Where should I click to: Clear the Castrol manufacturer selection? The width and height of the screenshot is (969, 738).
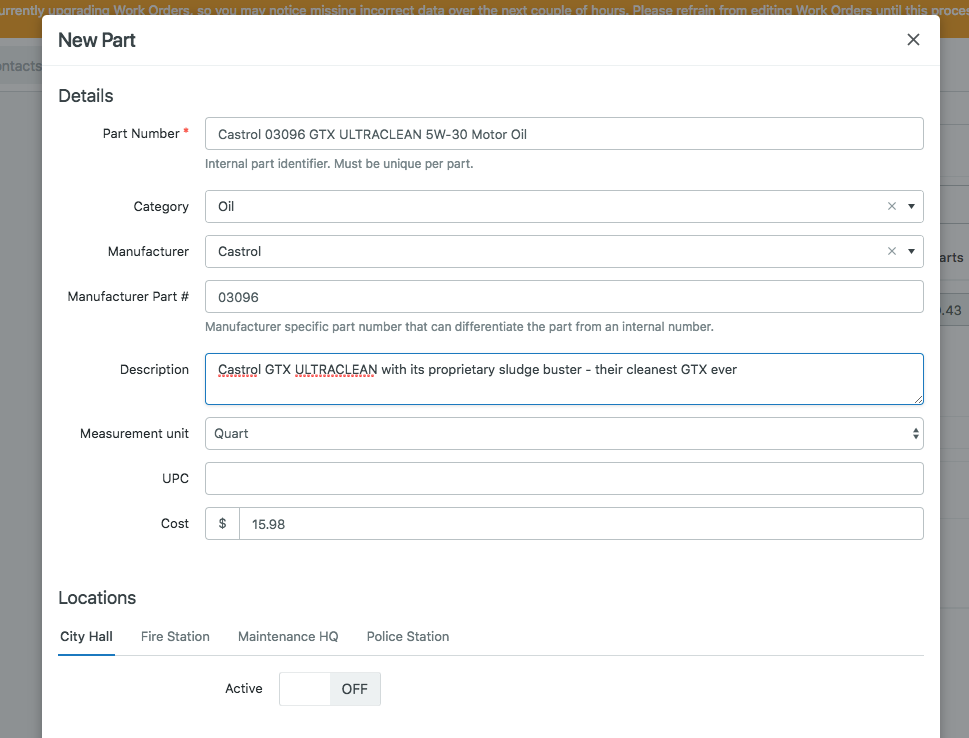coord(891,252)
